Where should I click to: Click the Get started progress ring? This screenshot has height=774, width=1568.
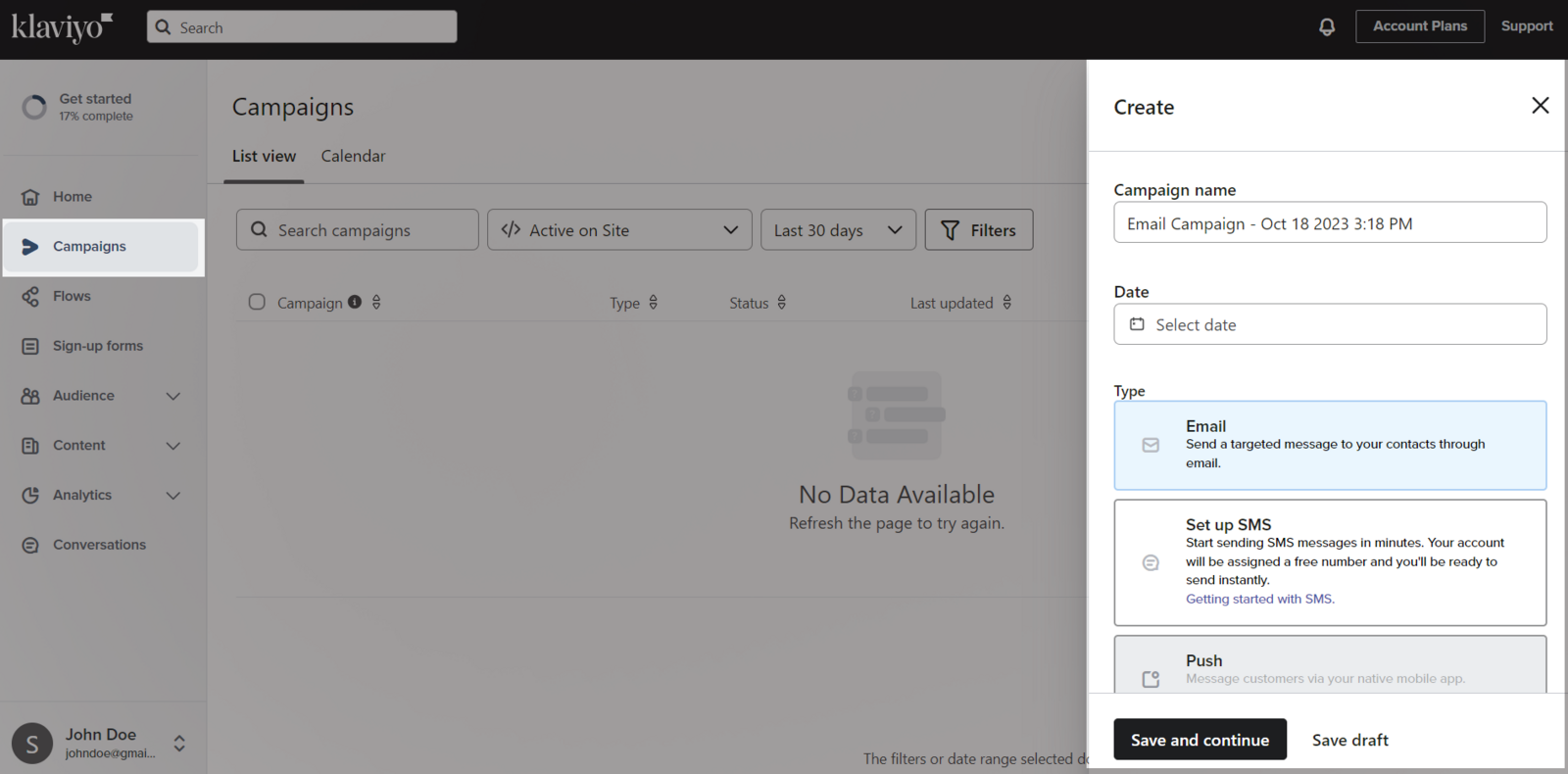tap(34, 107)
